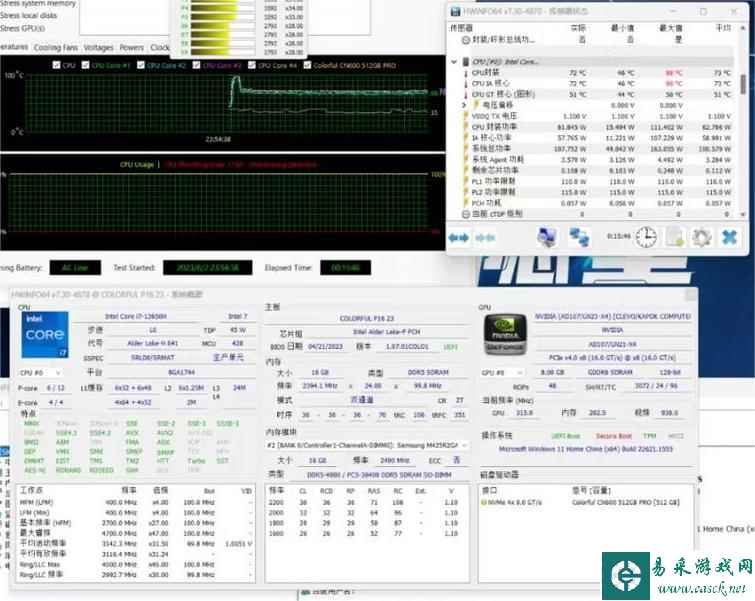Click the CPU 封装功率 sensor row
755x601 pixels.
pos(596,127)
